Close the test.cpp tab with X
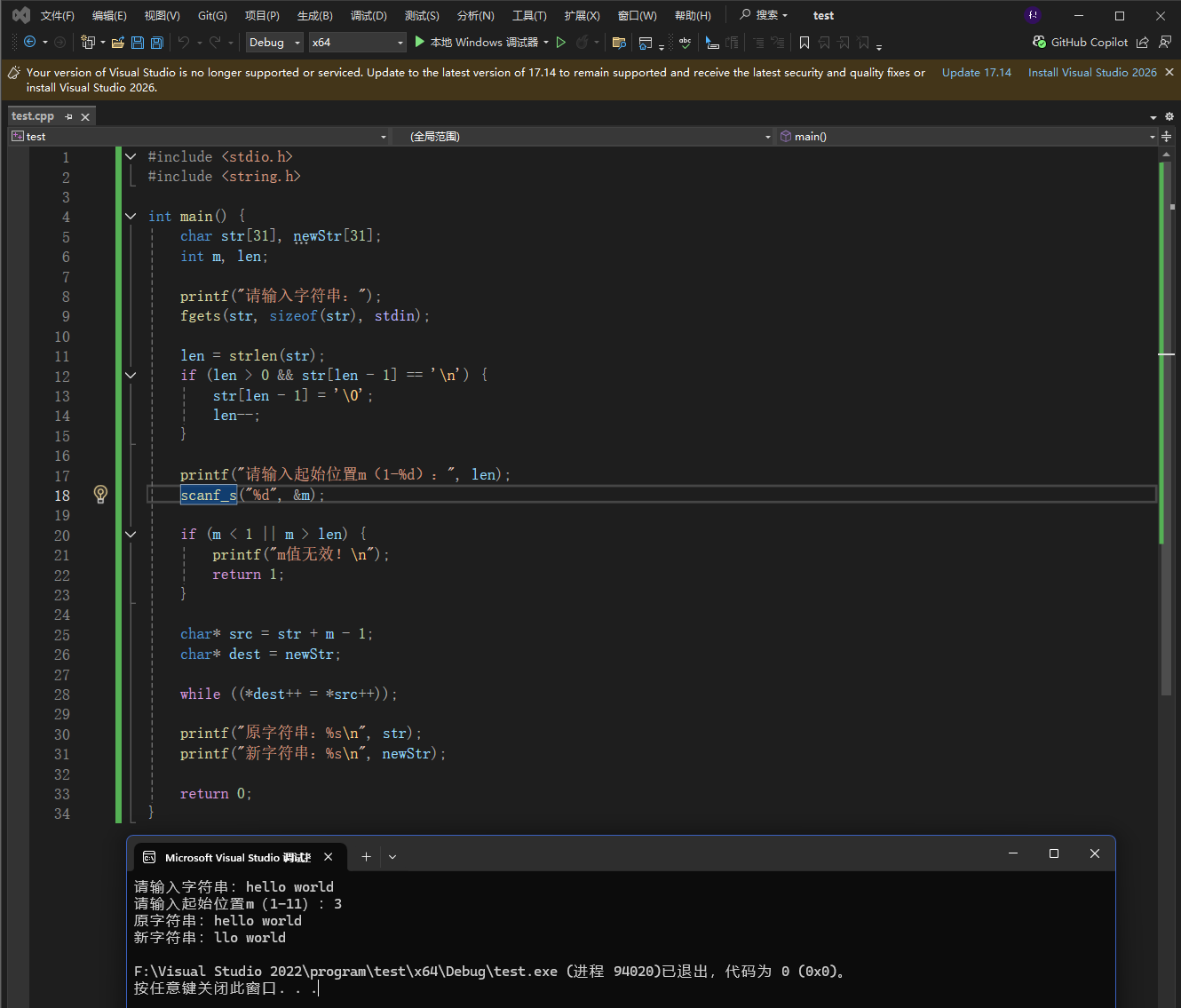This screenshot has width=1181, height=1008. coord(85,116)
